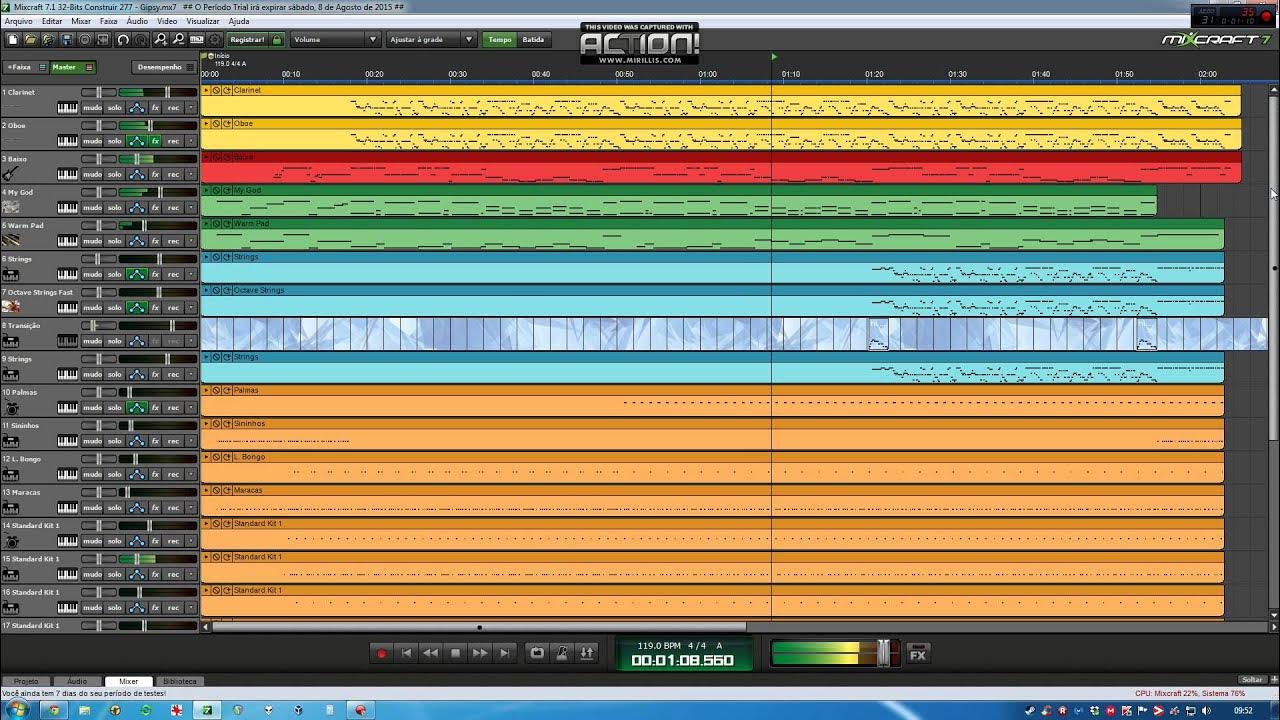Expand the Clarinet clip triangle
This screenshot has height=720, width=1280.
click(x=206, y=90)
